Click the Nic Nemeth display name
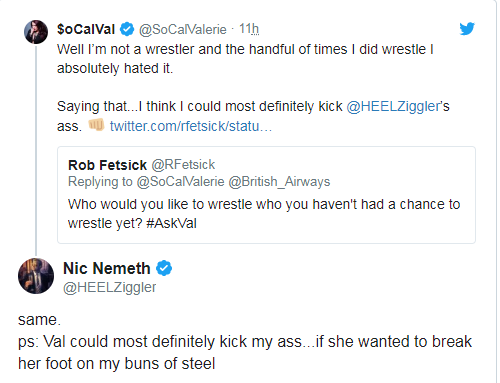Viewport: 500px width, 383px height. point(107,268)
